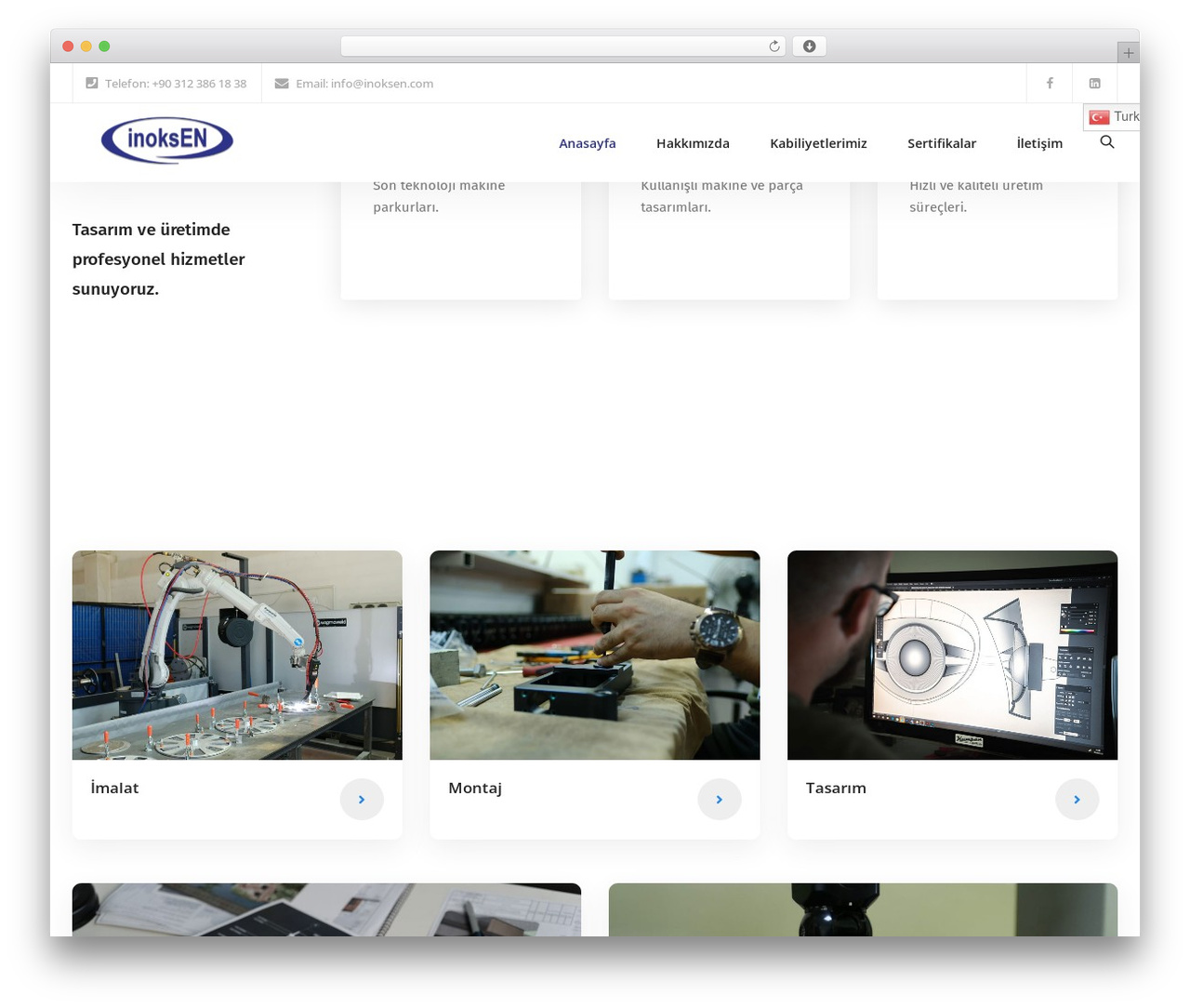Viewport: 1190px width, 1008px height.
Task: Click the Facebook icon in top bar
Action: 1050,83
